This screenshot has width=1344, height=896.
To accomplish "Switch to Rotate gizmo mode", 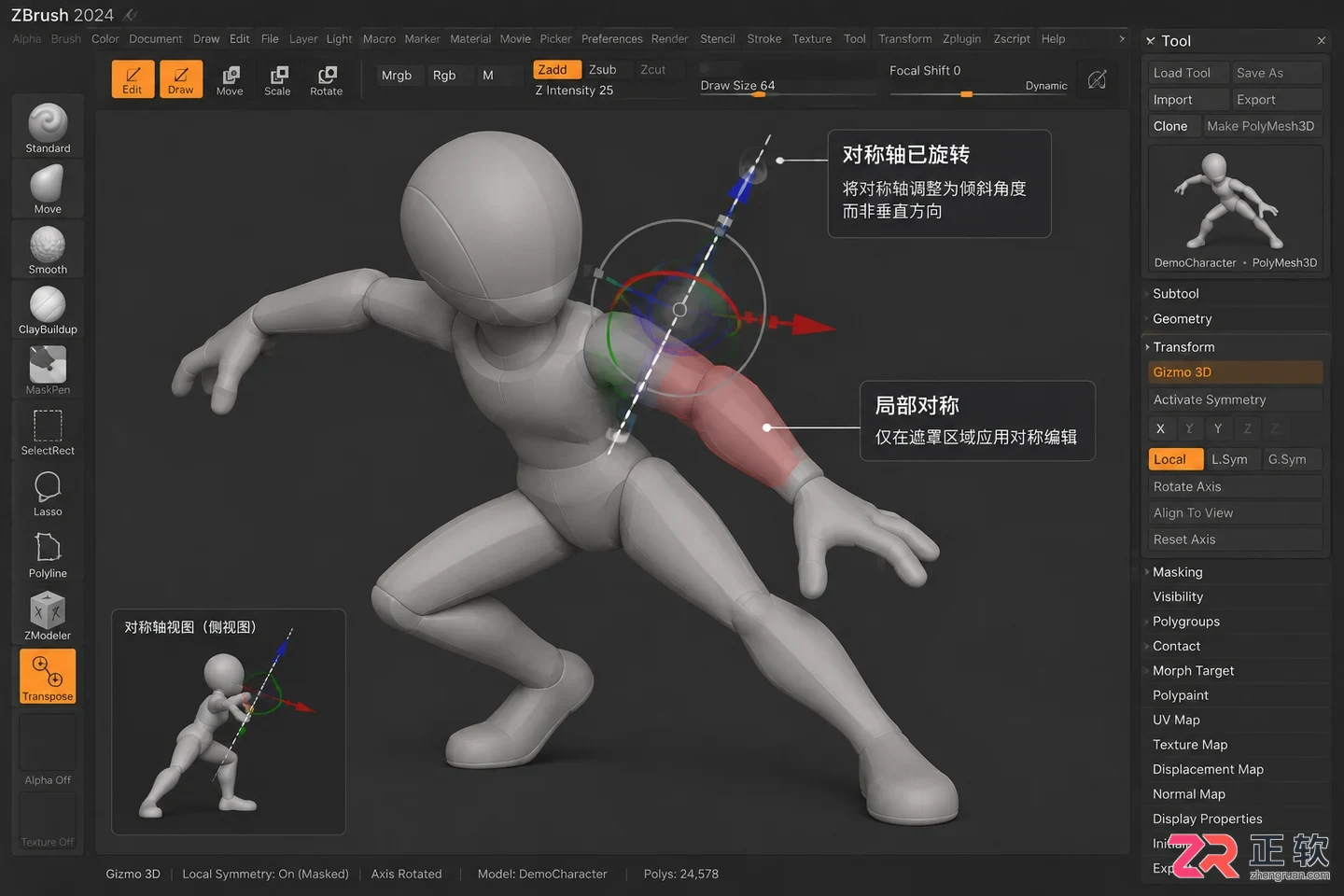I will point(326,80).
